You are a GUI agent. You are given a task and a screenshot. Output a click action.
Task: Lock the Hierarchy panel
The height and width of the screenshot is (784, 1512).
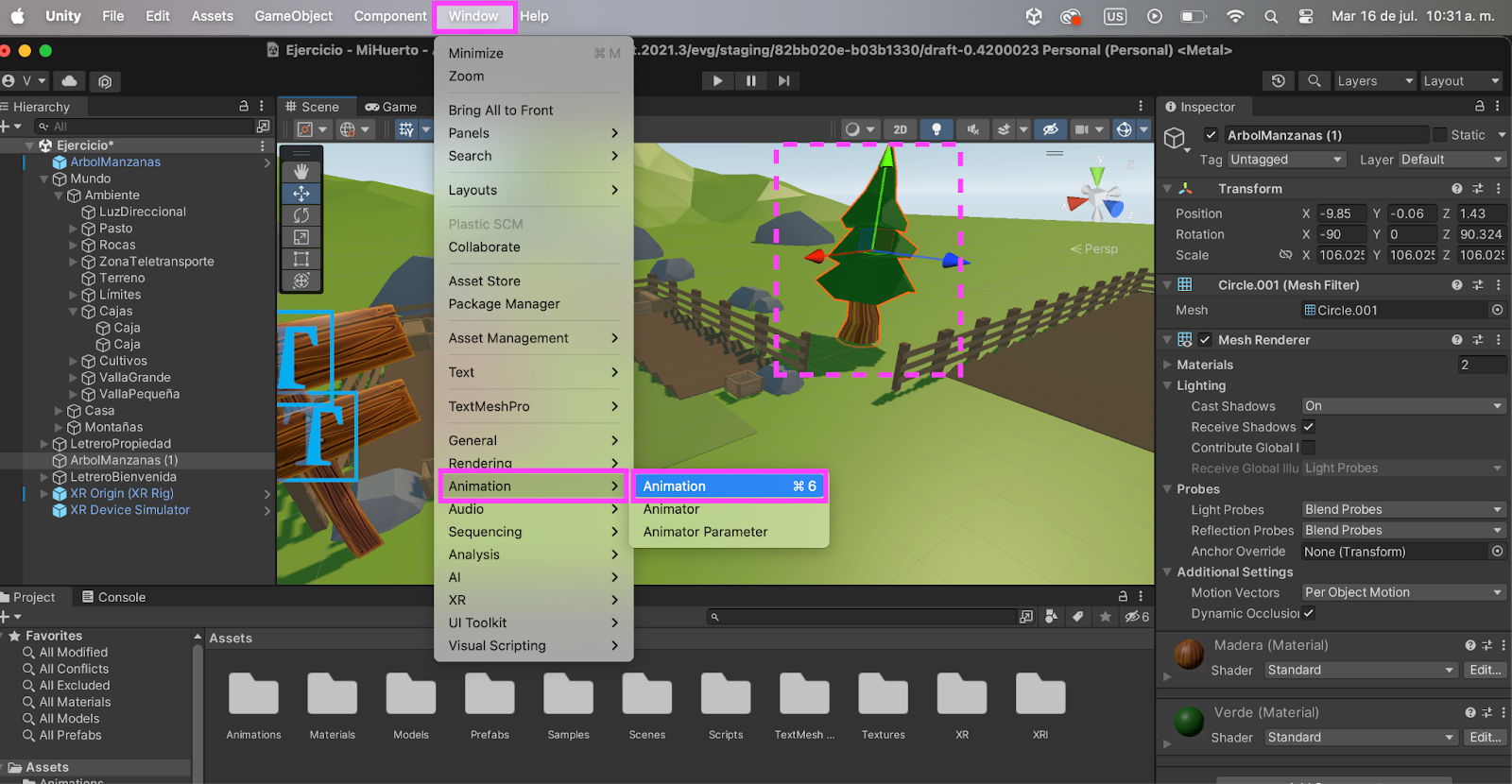click(x=244, y=107)
